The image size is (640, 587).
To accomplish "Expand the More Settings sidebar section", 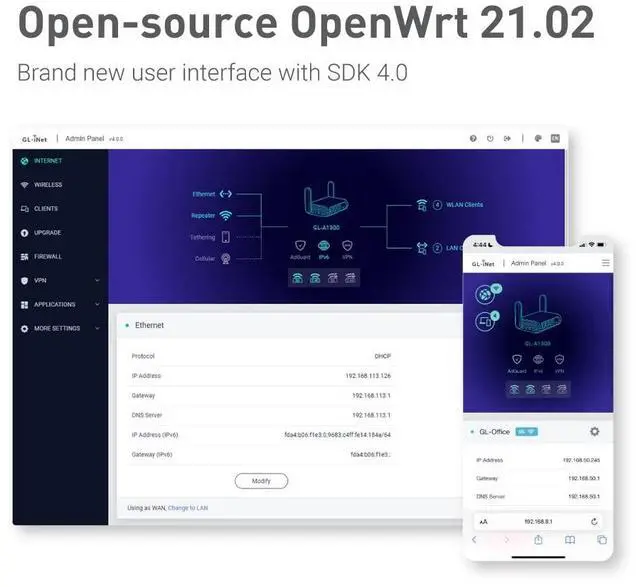I will (x=58, y=329).
